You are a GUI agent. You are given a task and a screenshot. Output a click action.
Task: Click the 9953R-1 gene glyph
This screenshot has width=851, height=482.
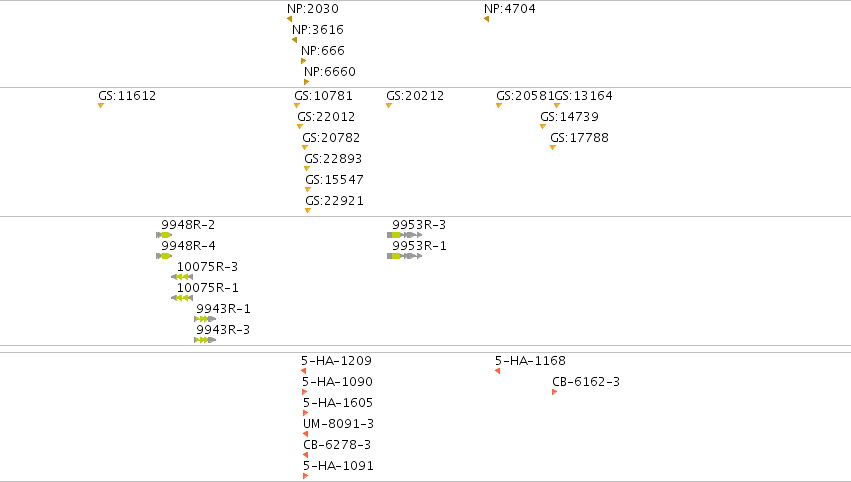404,256
